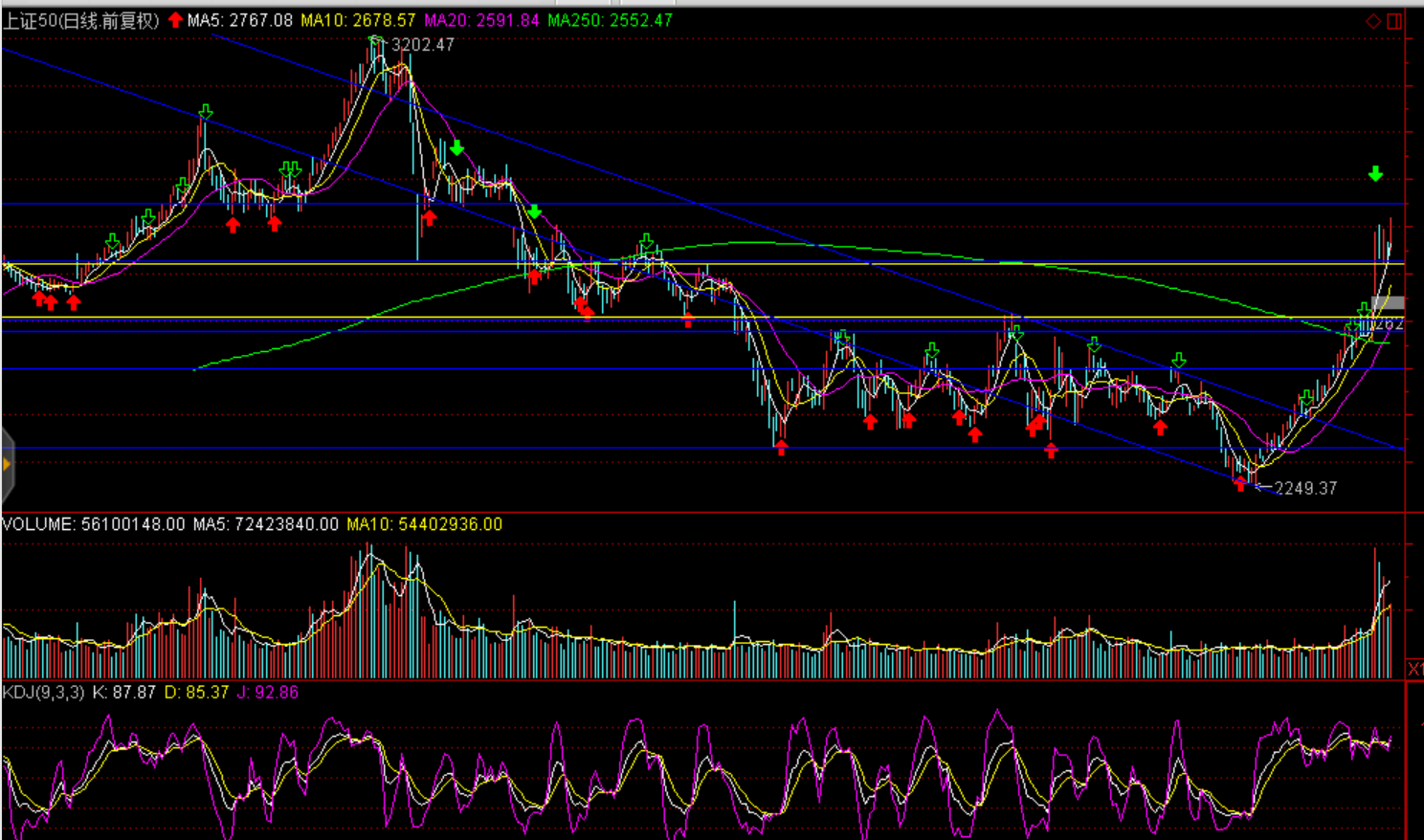1424x840 pixels.
Task: Click the X1 volume scale button
Action: 1414,669
